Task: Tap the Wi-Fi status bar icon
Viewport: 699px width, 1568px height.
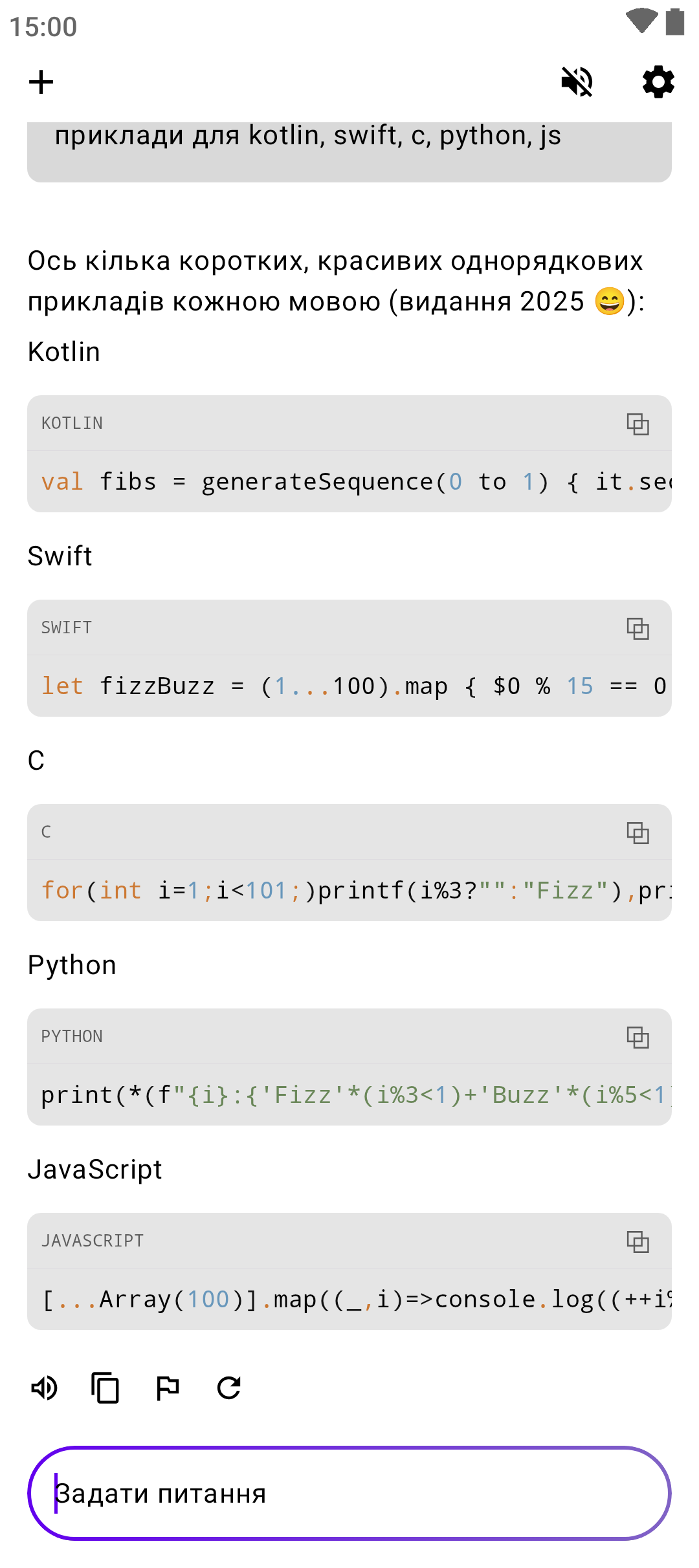Action: click(641, 21)
